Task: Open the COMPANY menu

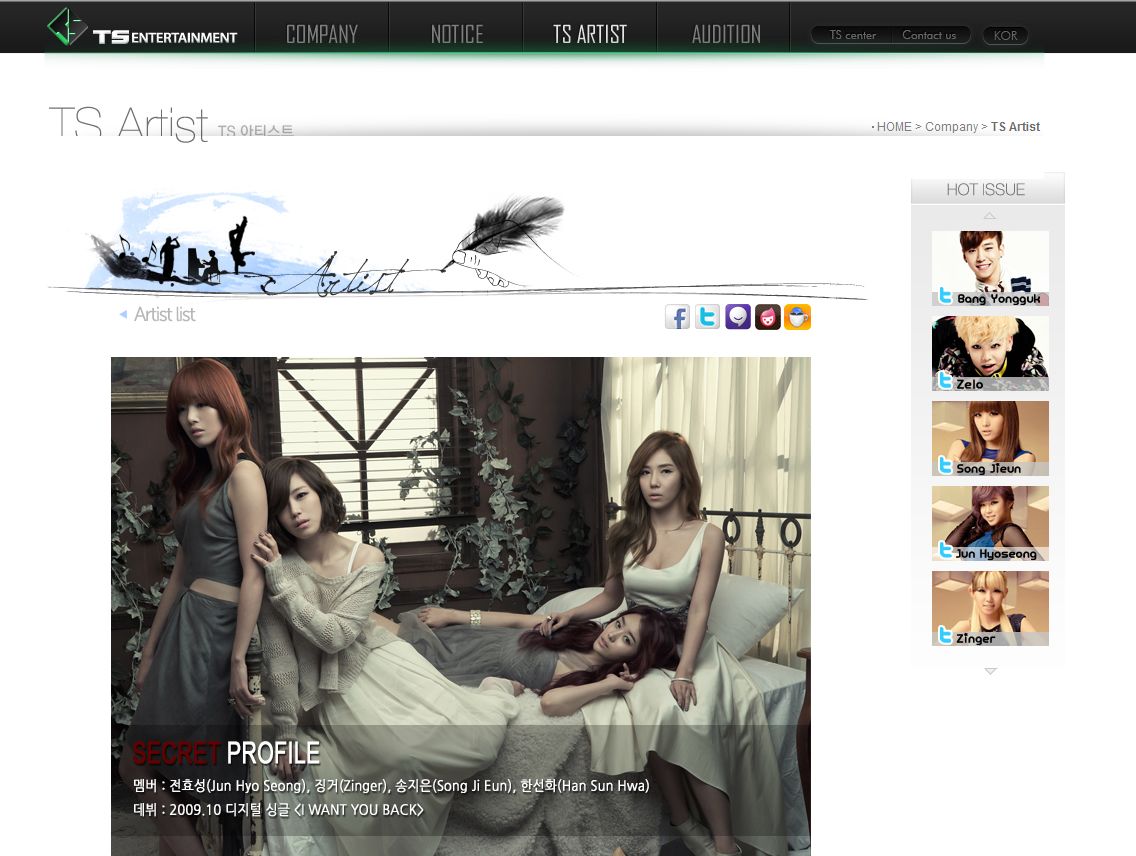Action: [x=322, y=34]
